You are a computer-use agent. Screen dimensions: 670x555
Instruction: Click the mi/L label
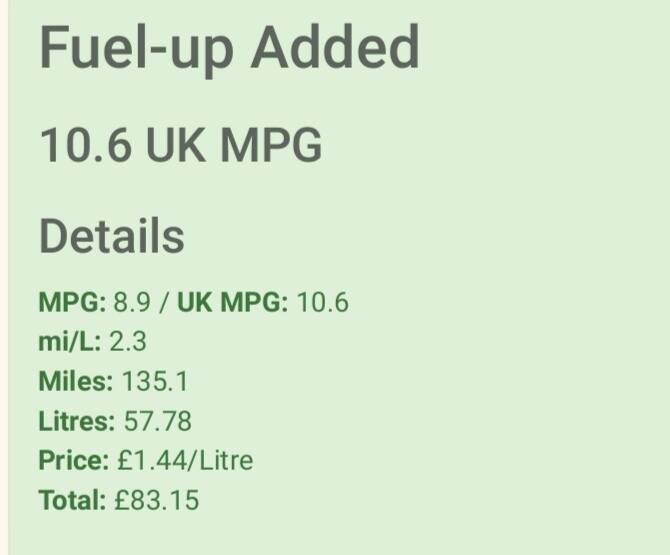tap(70, 342)
